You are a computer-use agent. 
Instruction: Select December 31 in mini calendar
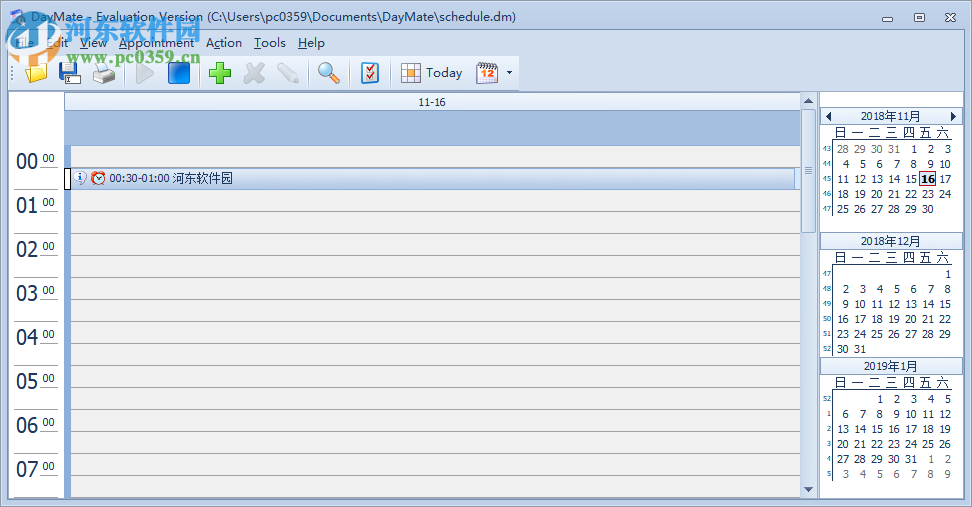[x=860, y=349]
